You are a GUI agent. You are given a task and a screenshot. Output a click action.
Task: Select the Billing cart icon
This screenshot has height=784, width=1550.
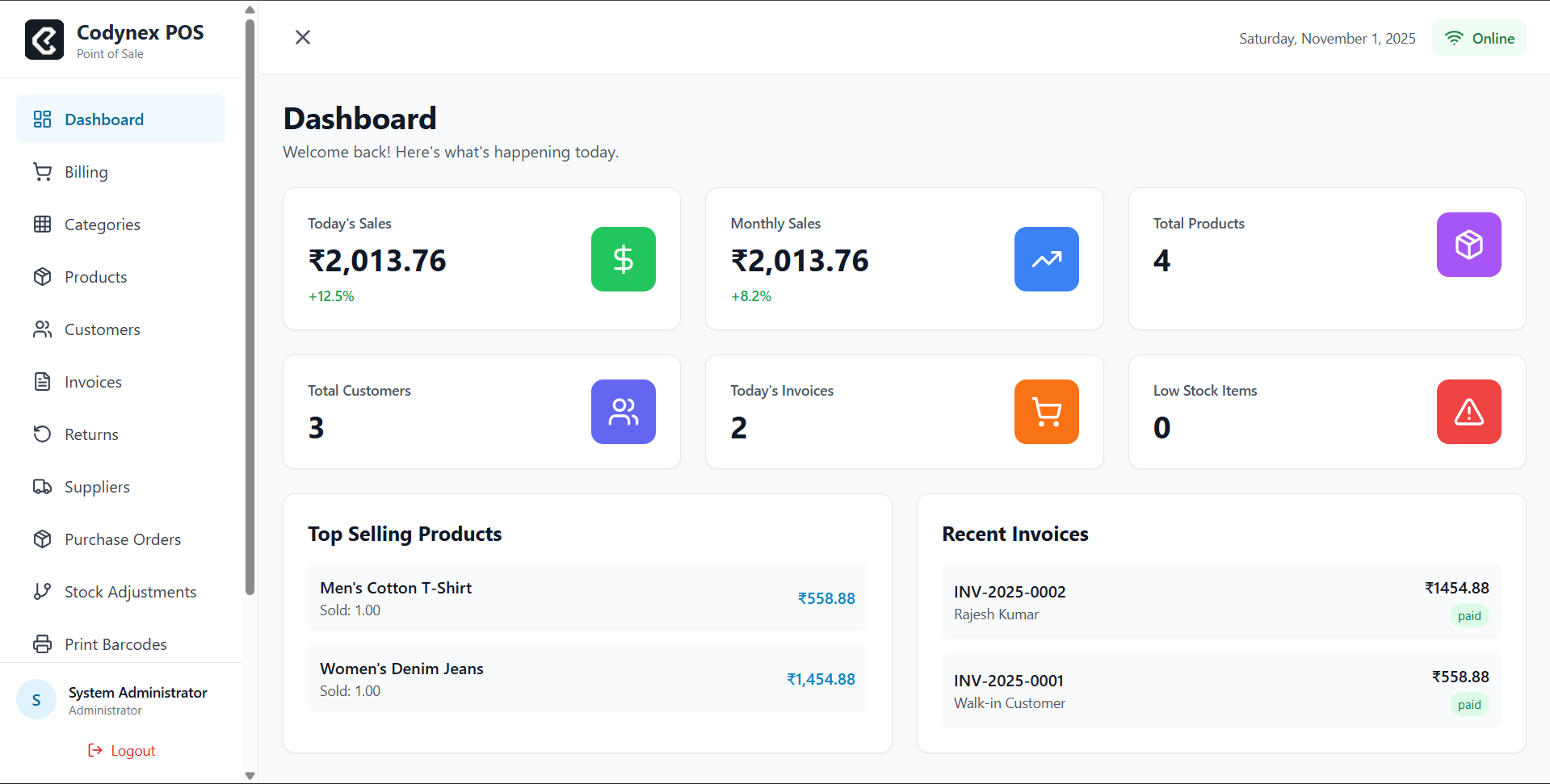(x=43, y=171)
